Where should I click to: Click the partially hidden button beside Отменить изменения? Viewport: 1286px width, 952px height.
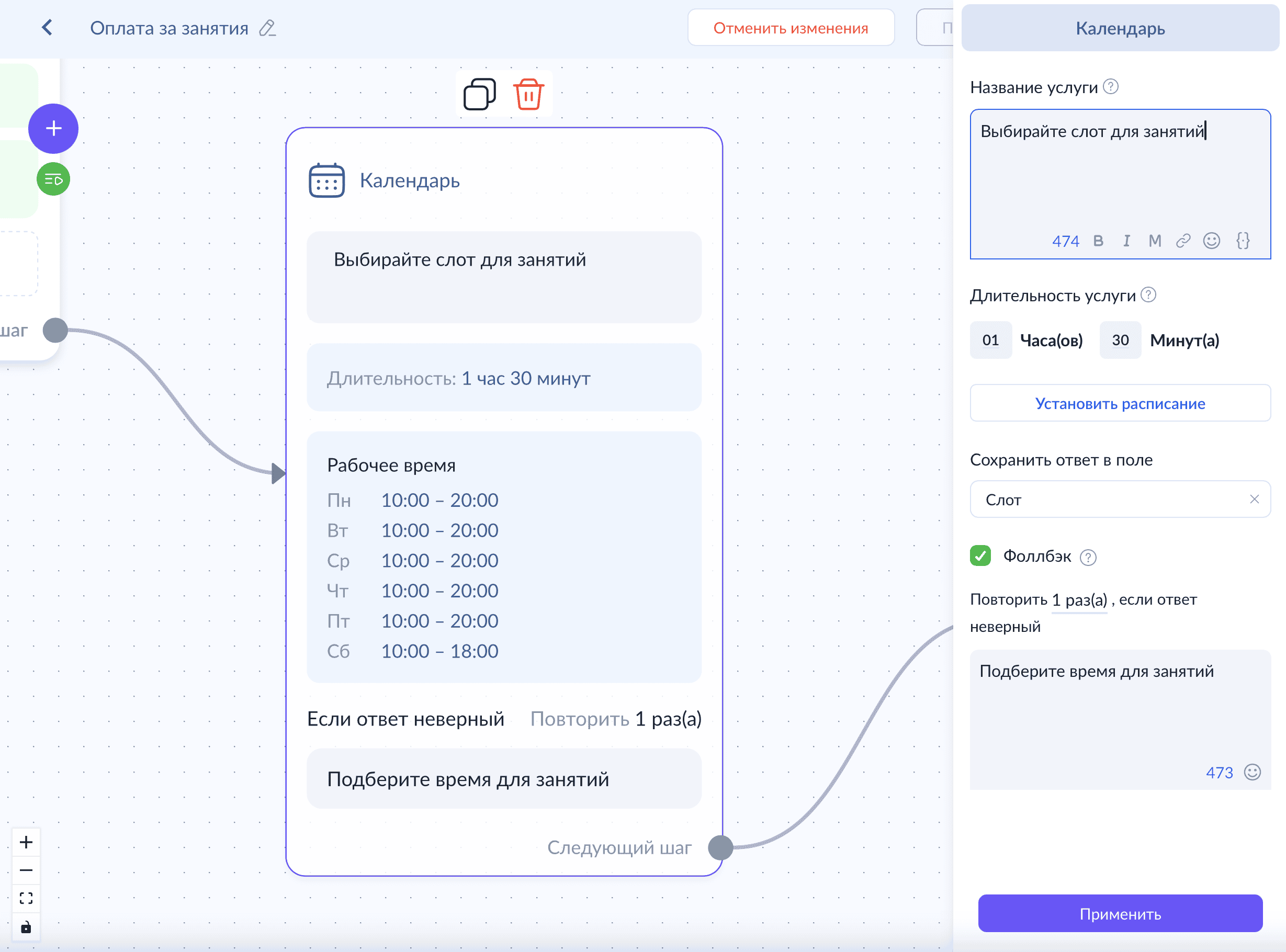tap(935, 28)
